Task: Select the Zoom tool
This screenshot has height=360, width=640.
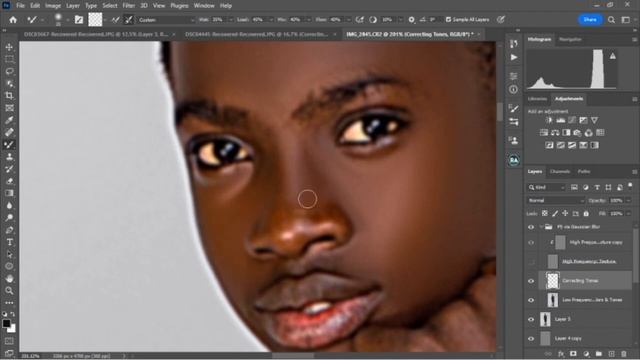Action: 9,291
